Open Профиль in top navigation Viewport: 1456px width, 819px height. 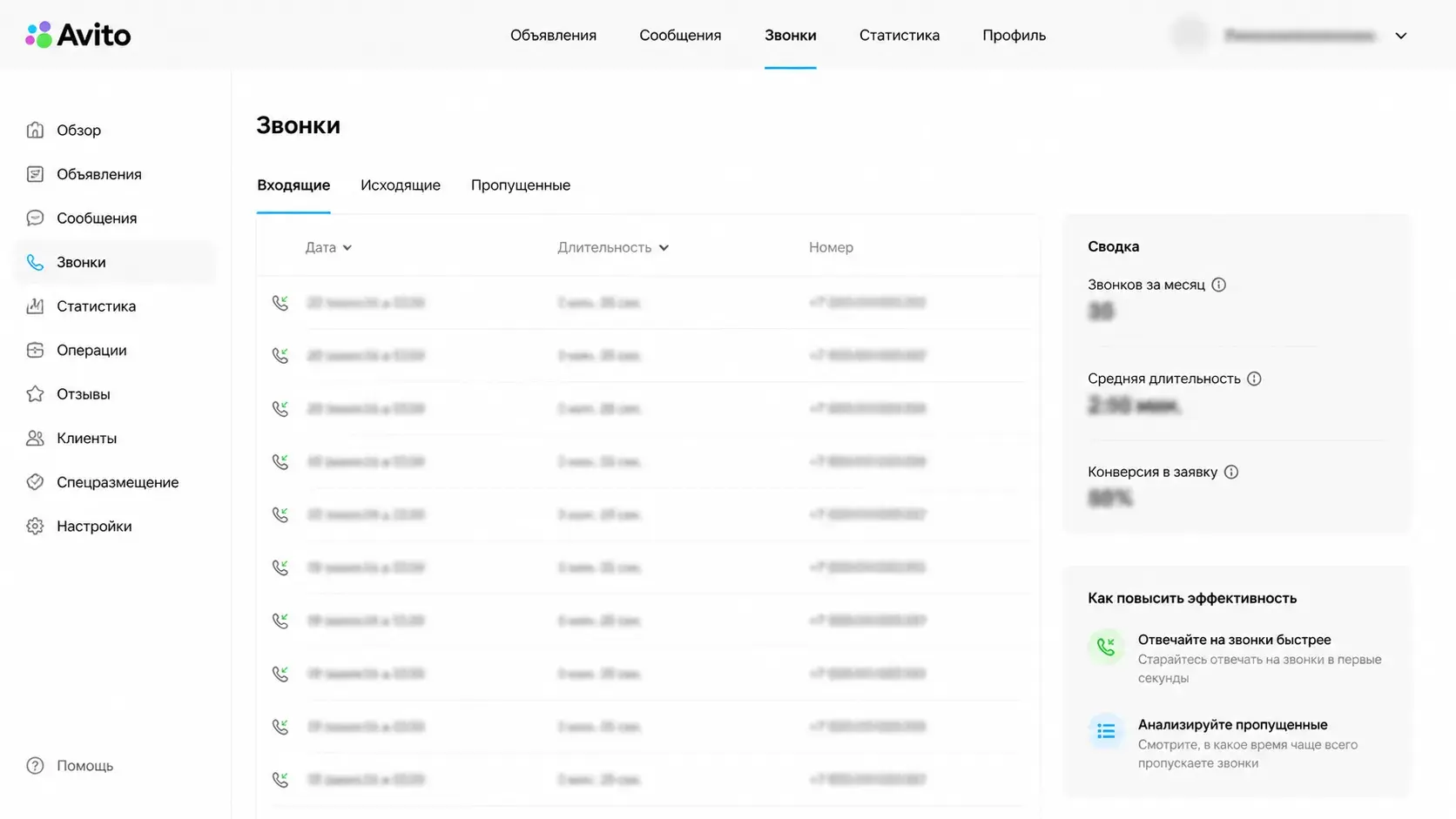[1014, 35]
